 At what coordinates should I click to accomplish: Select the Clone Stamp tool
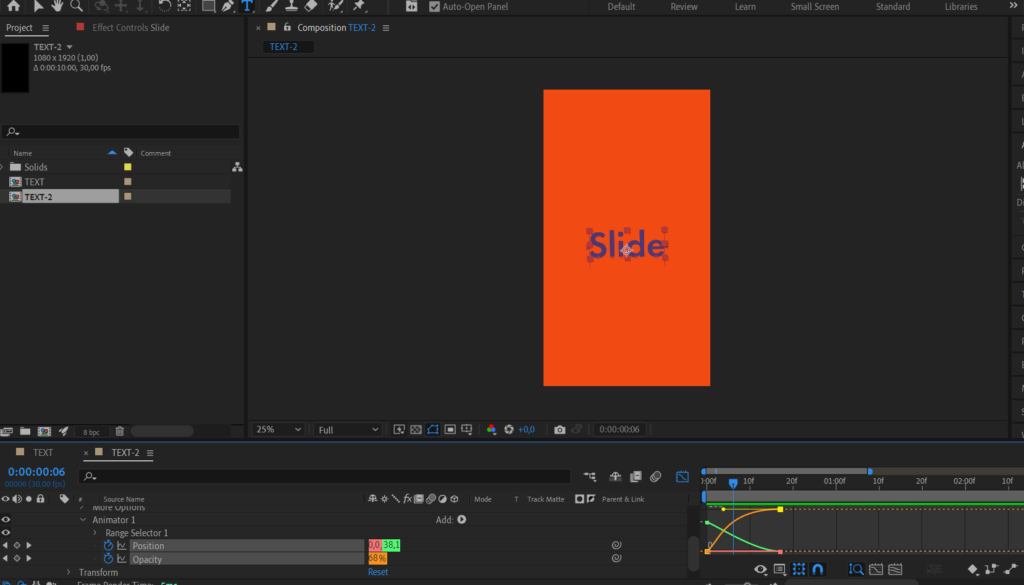pos(291,6)
